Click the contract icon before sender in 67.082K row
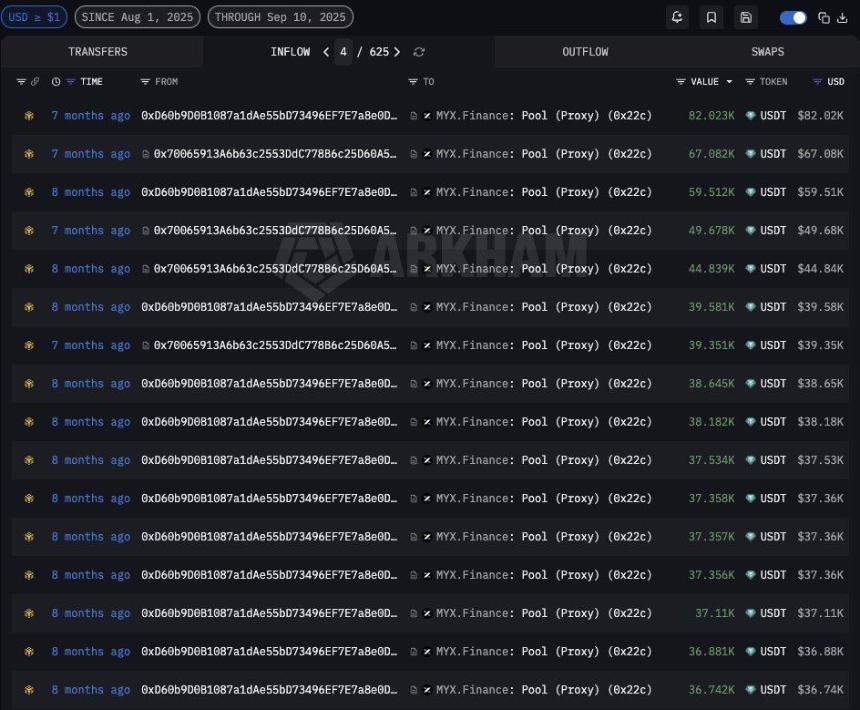Screen dimensions: 860x710 pyautogui.click(x=145, y=154)
